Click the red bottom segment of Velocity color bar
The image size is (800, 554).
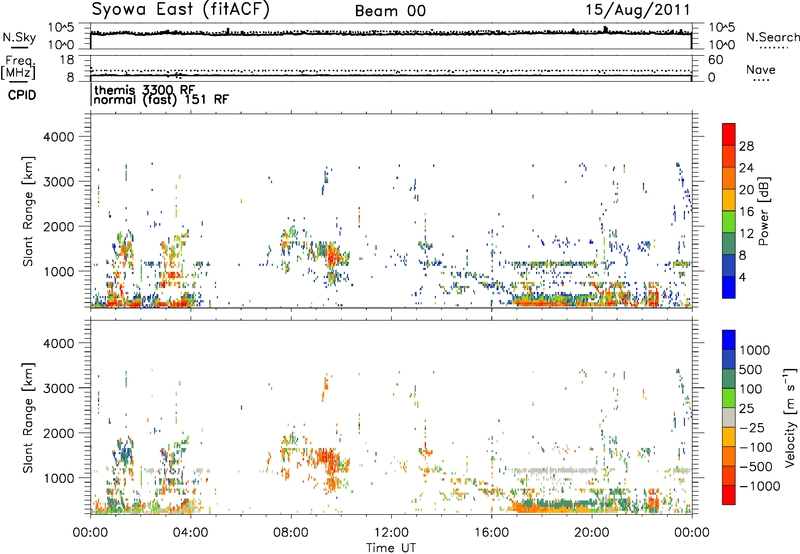(x=729, y=495)
